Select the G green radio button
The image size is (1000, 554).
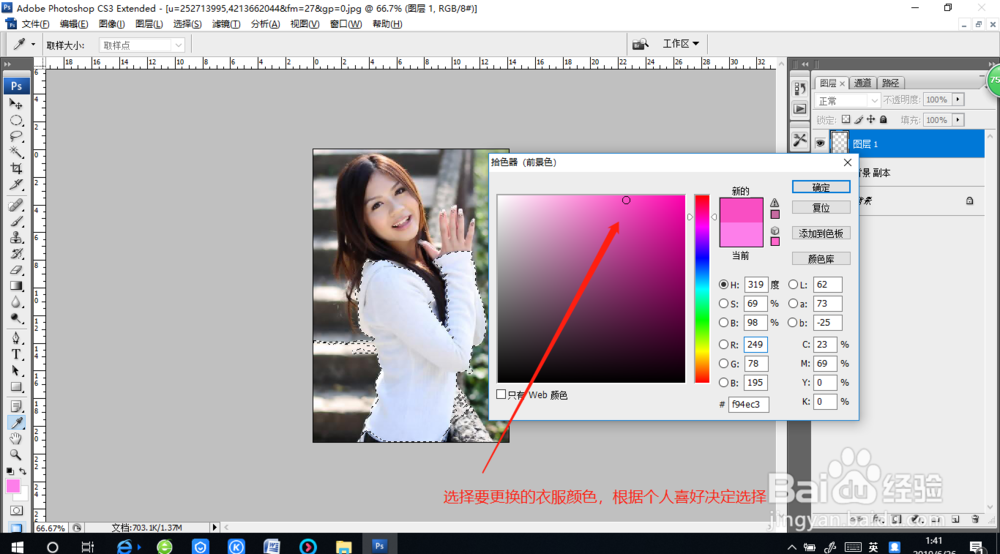click(x=723, y=363)
